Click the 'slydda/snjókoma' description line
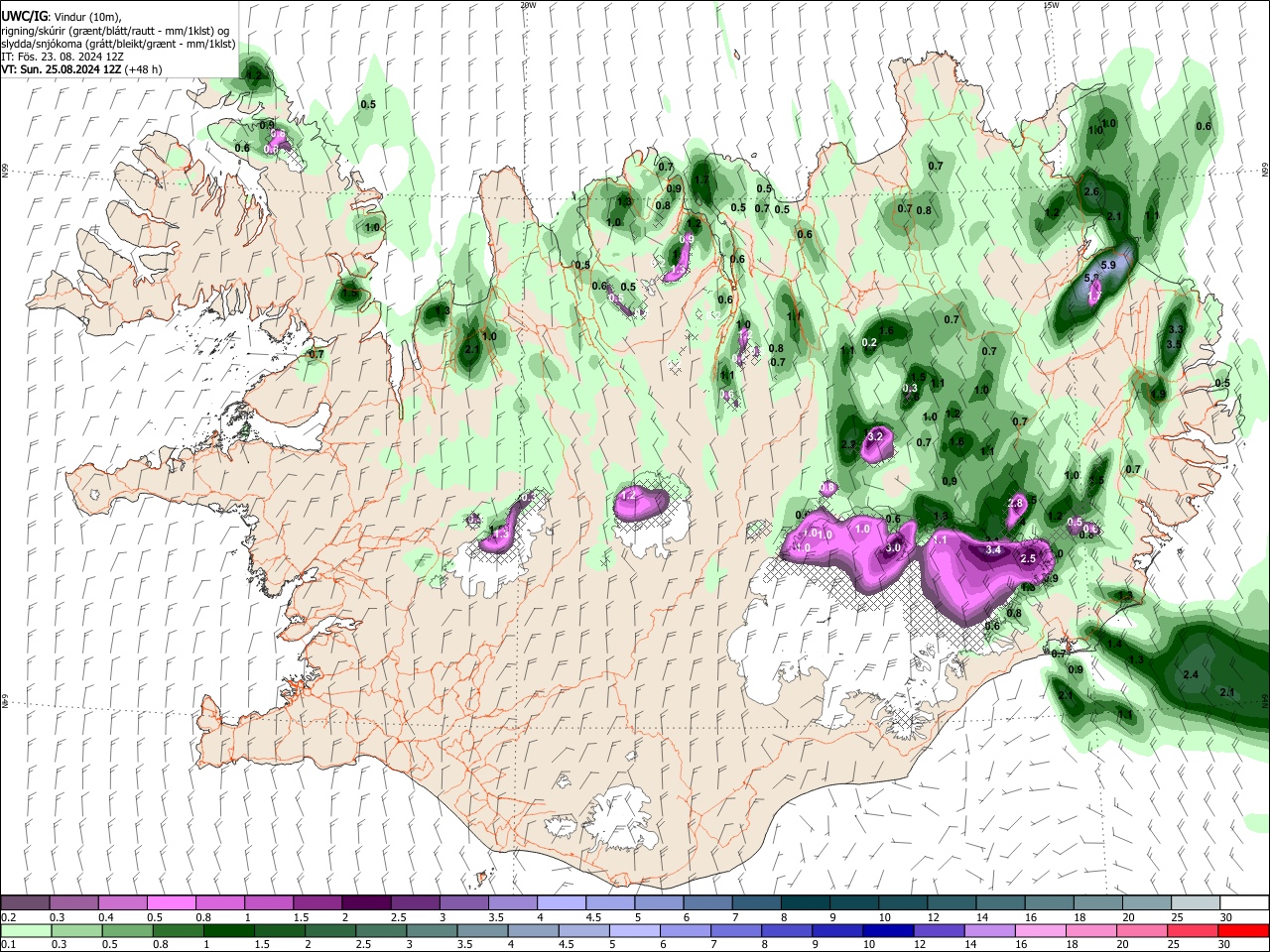The width and height of the screenshot is (1270, 952). [x=118, y=44]
